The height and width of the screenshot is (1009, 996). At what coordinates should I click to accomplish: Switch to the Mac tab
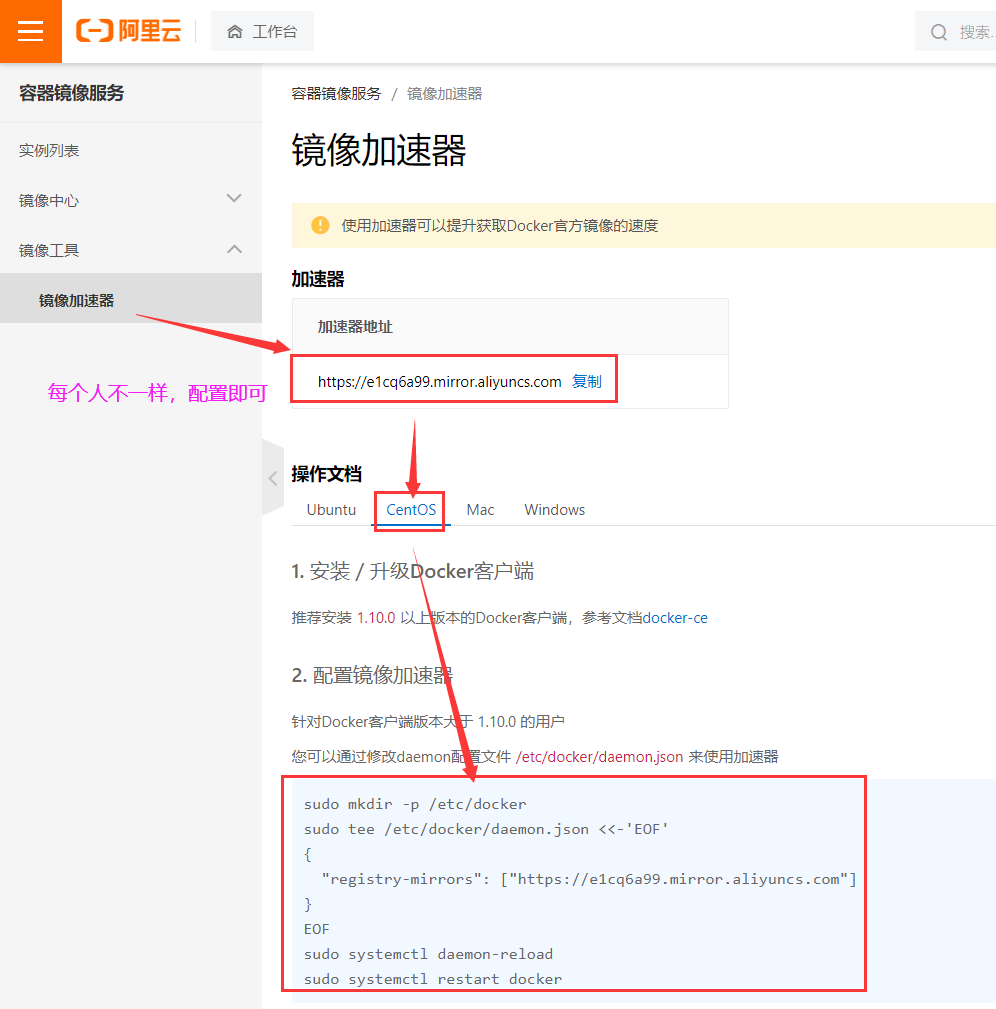481,510
